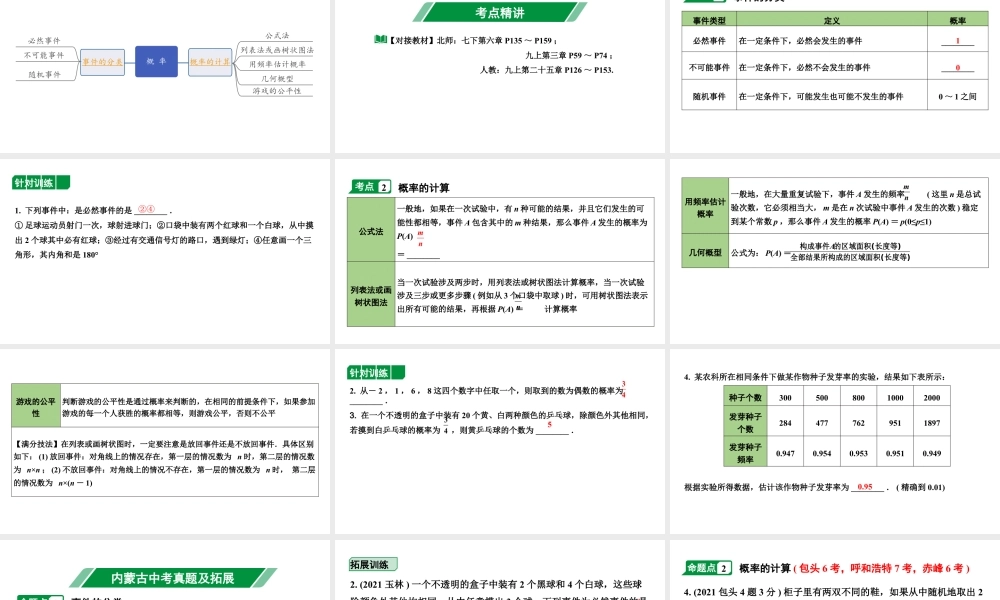Select the blue 概率 central node in the mind map
Screen dimensions: 1000x600
pyautogui.click(x=156, y=62)
